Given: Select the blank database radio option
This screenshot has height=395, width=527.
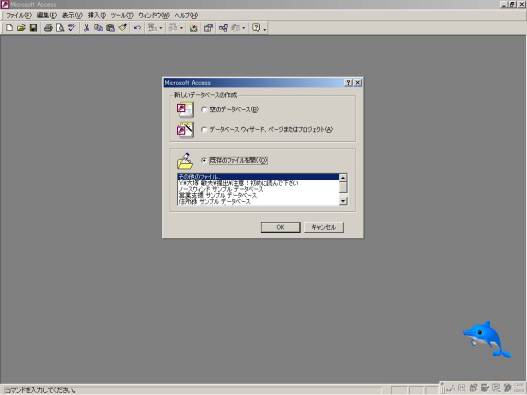Looking at the screenshot, I should click(x=204, y=110).
